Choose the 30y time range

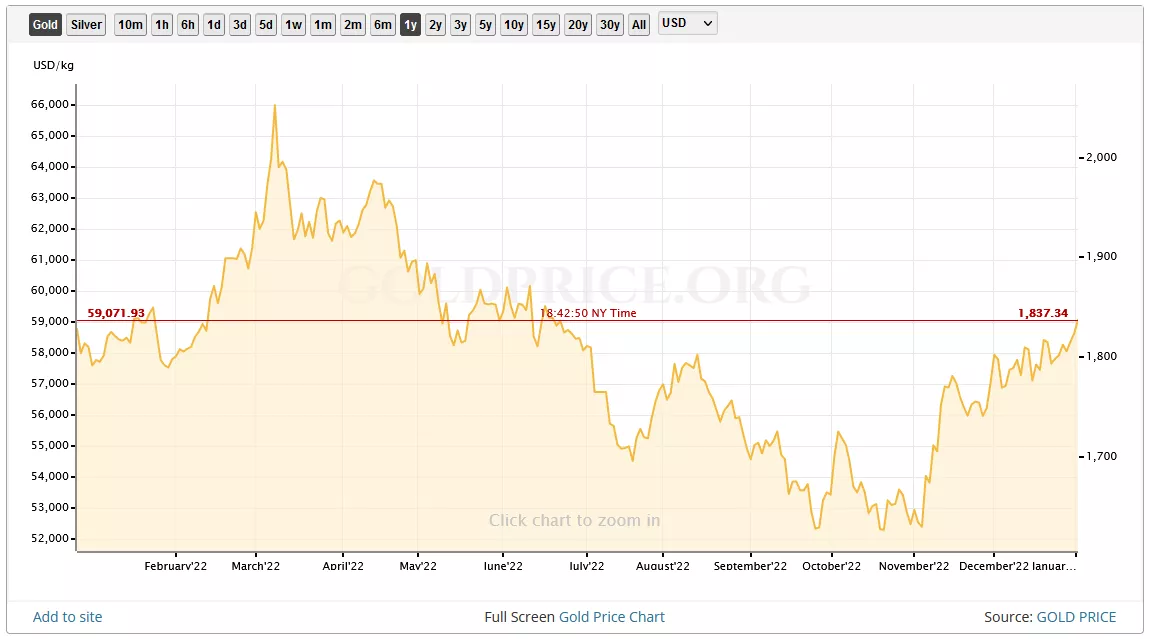(x=610, y=25)
